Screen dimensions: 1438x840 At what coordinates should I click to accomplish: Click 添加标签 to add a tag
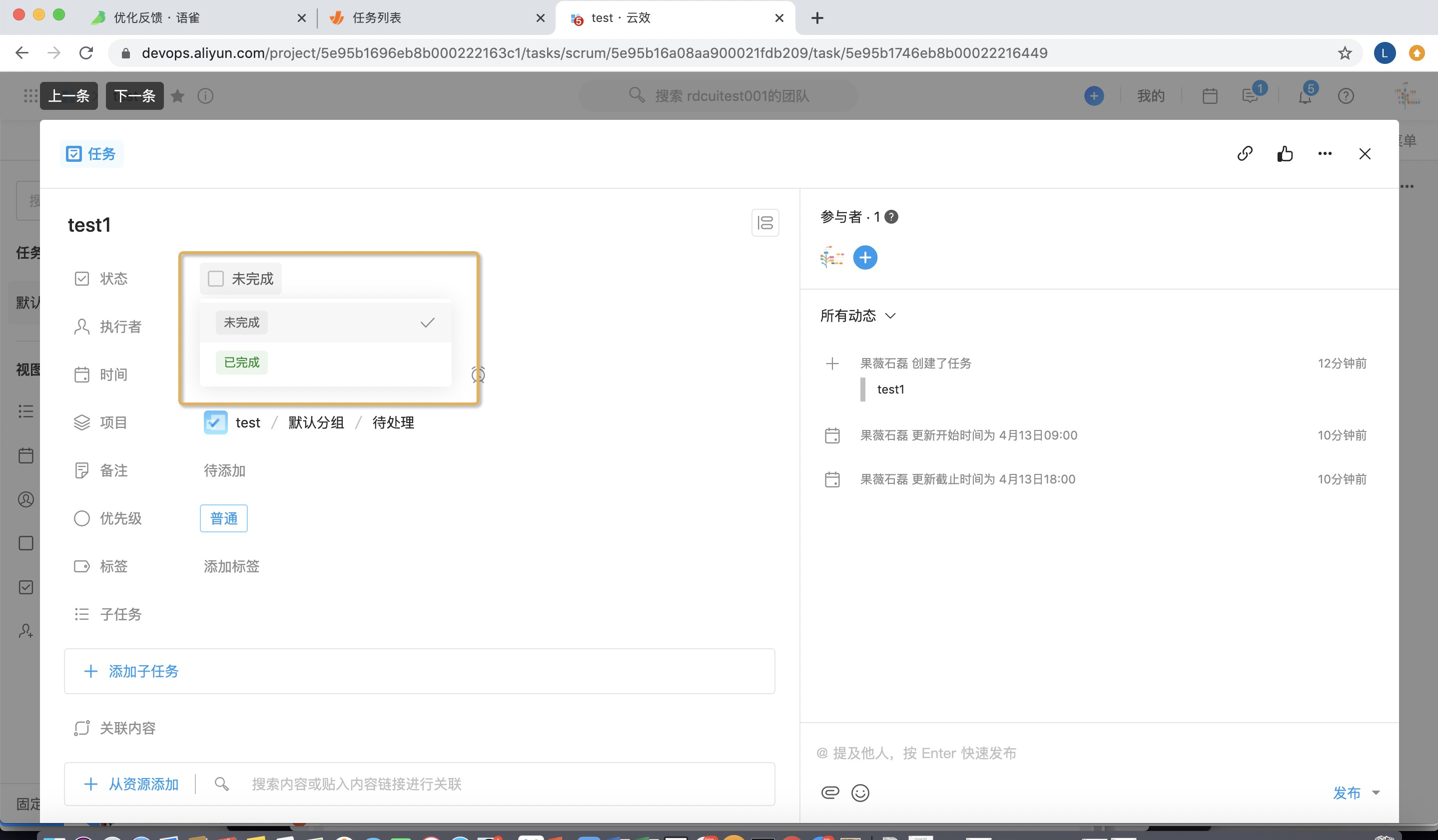[x=232, y=566]
